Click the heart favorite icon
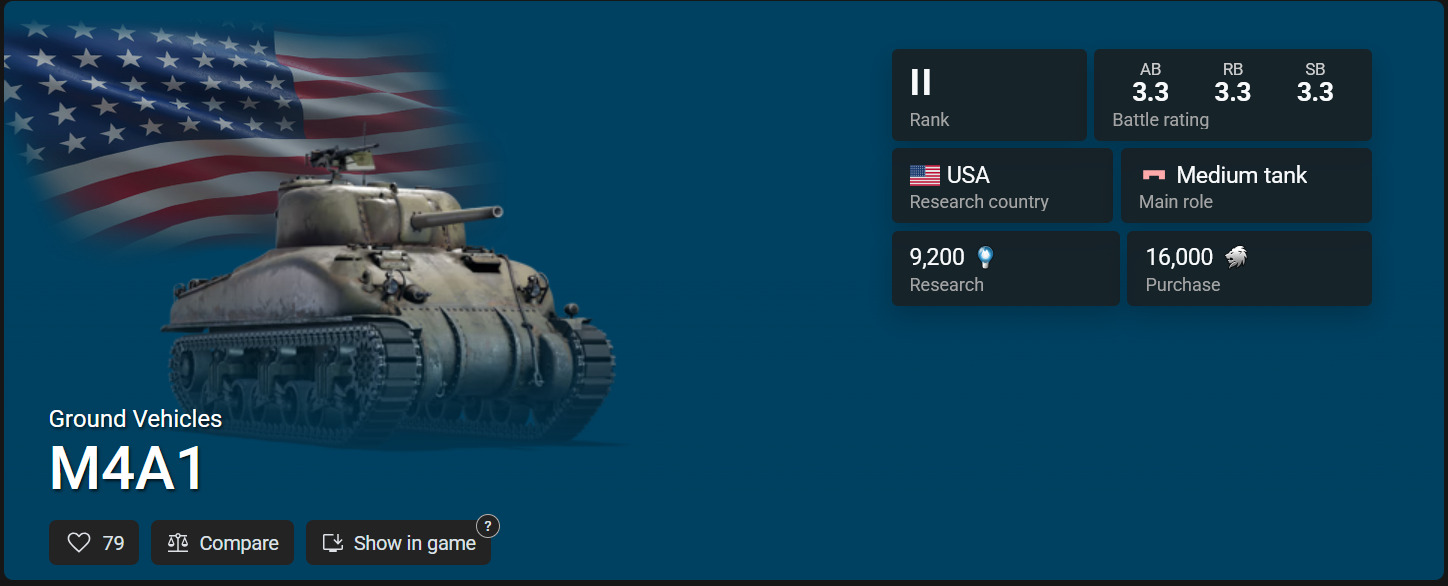 pos(79,543)
